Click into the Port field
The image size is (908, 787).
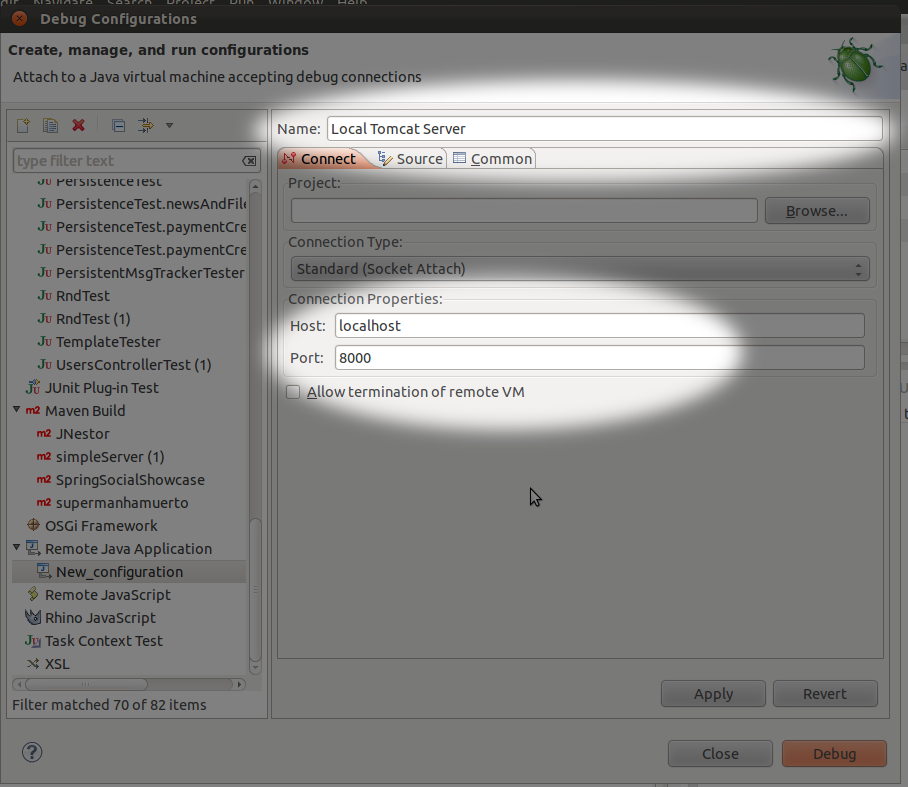599,358
